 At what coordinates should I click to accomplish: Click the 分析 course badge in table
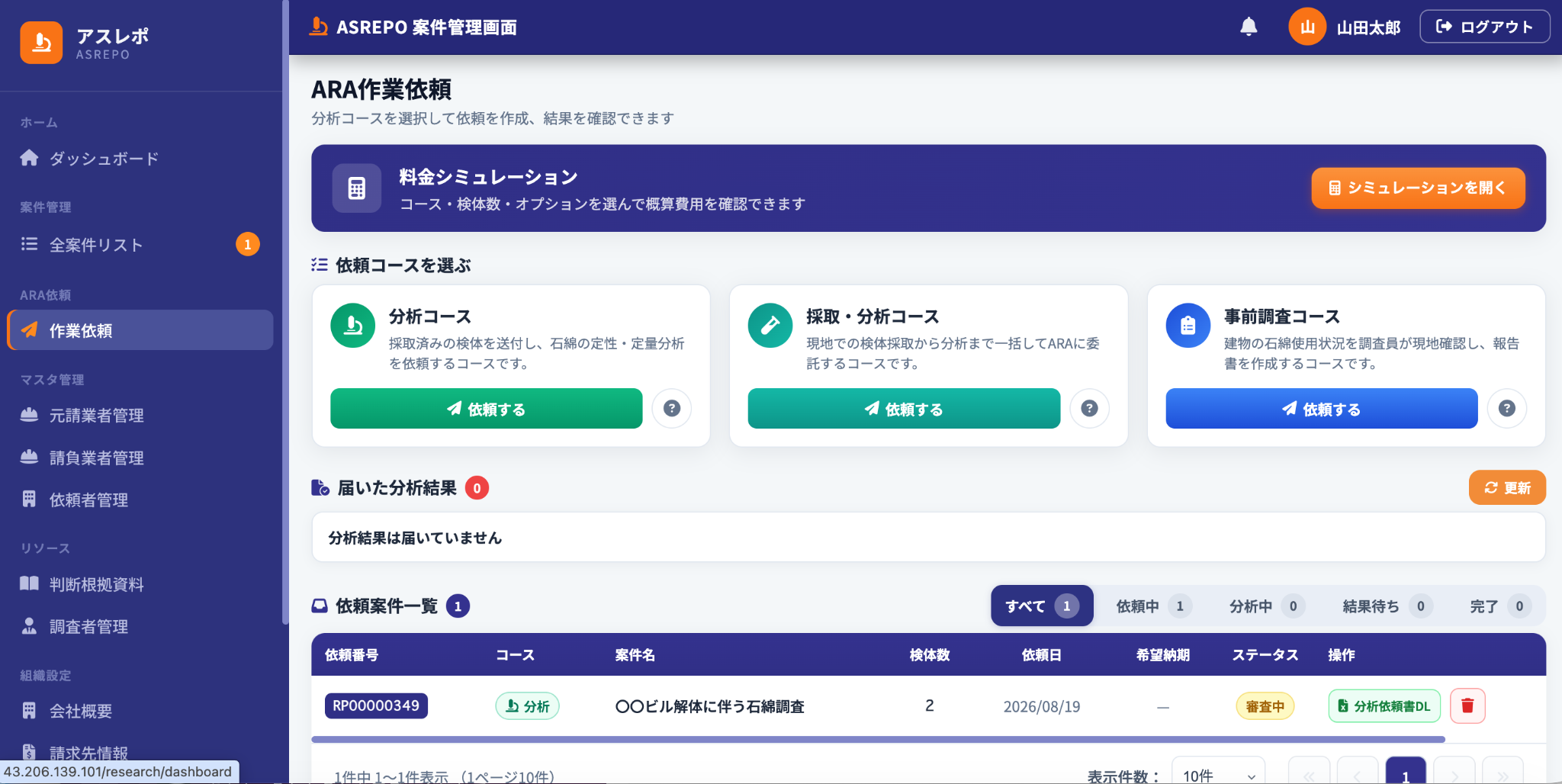tap(528, 705)
